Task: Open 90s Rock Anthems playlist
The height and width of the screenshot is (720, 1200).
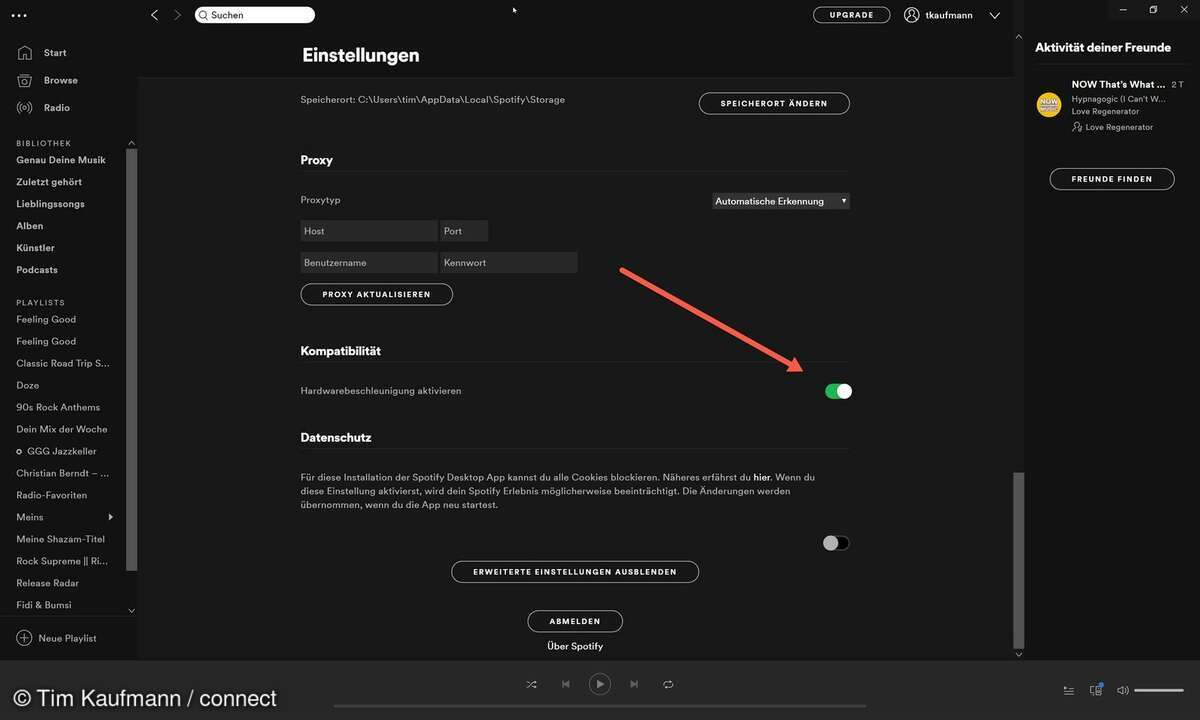Action: pyautogui.click(x=58, y=407)
